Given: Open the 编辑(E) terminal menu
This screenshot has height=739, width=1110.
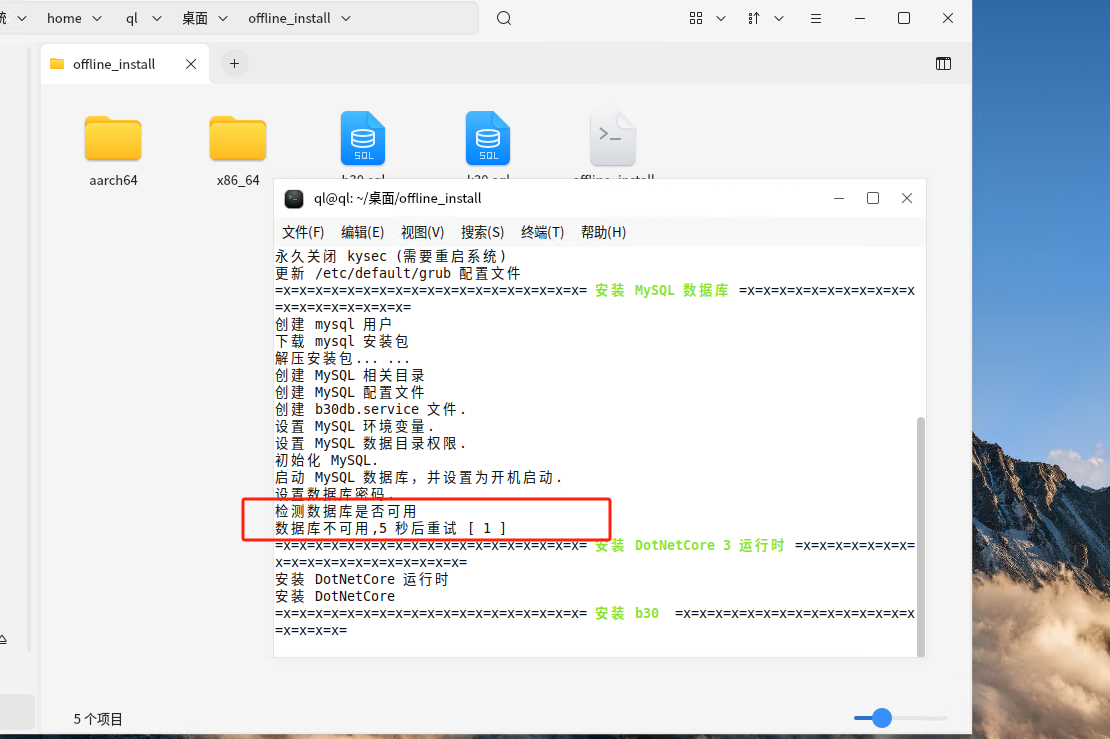Looking at the screenshot, I should (x=362, y=232).
